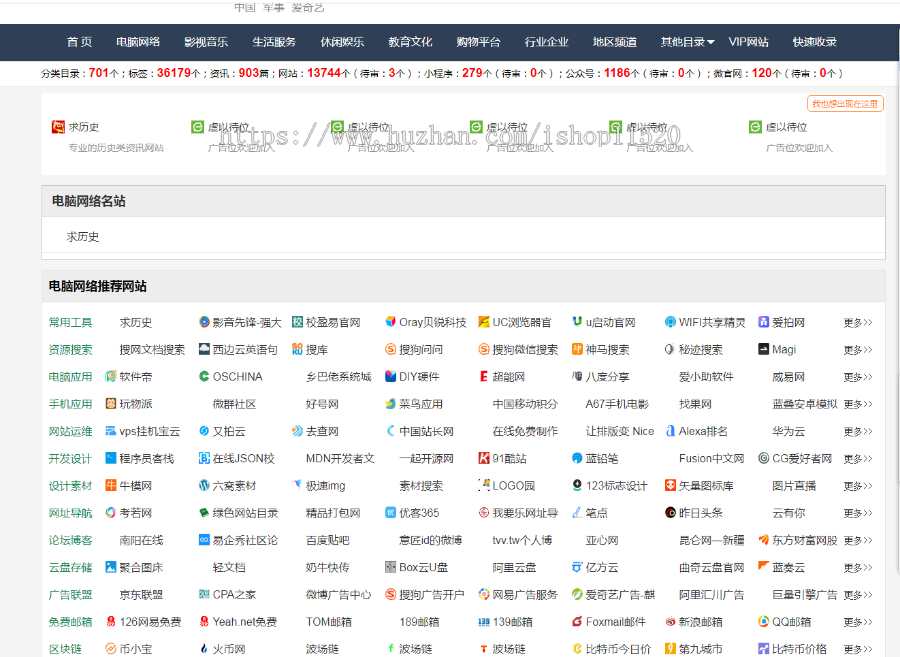Expand 更多>> in 网址导航 row

[858, 513]
